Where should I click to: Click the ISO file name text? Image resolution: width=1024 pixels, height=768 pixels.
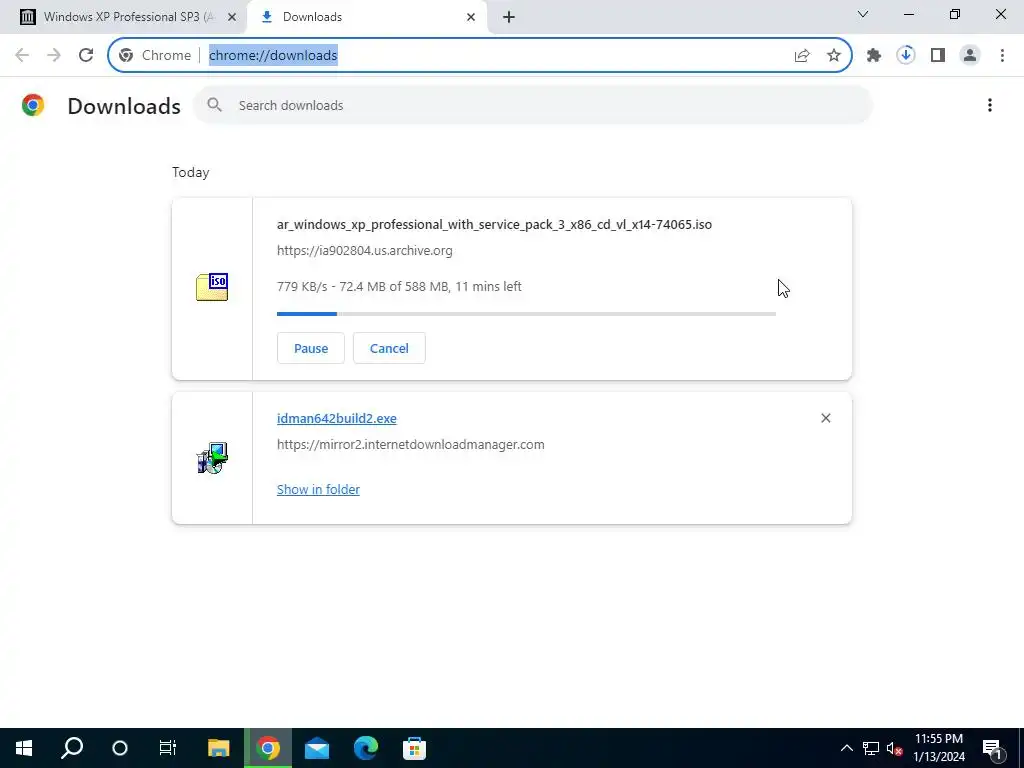494,225
